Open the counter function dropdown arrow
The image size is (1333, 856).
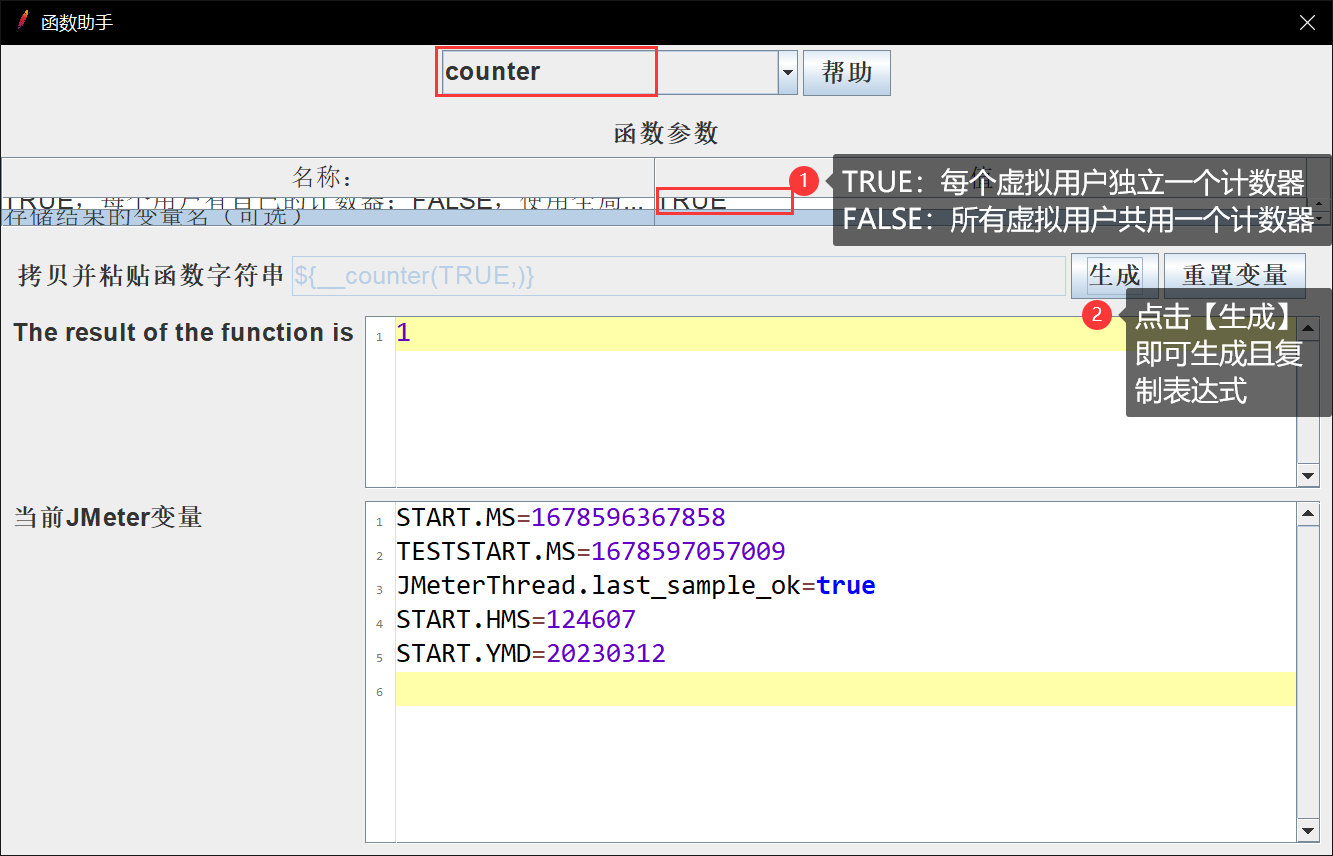coord(787,73)
